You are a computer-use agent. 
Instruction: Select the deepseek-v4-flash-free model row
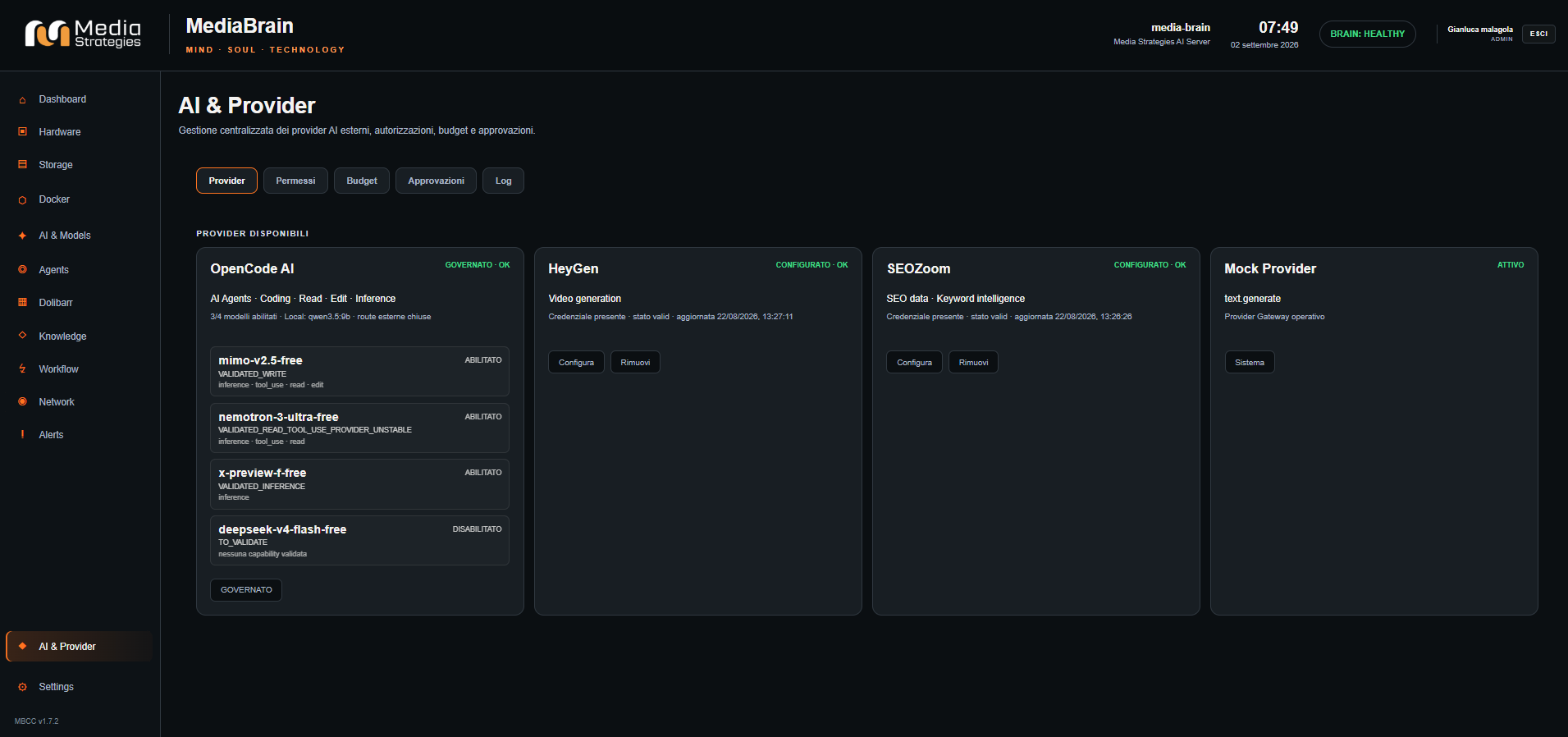tap(359, 540)
